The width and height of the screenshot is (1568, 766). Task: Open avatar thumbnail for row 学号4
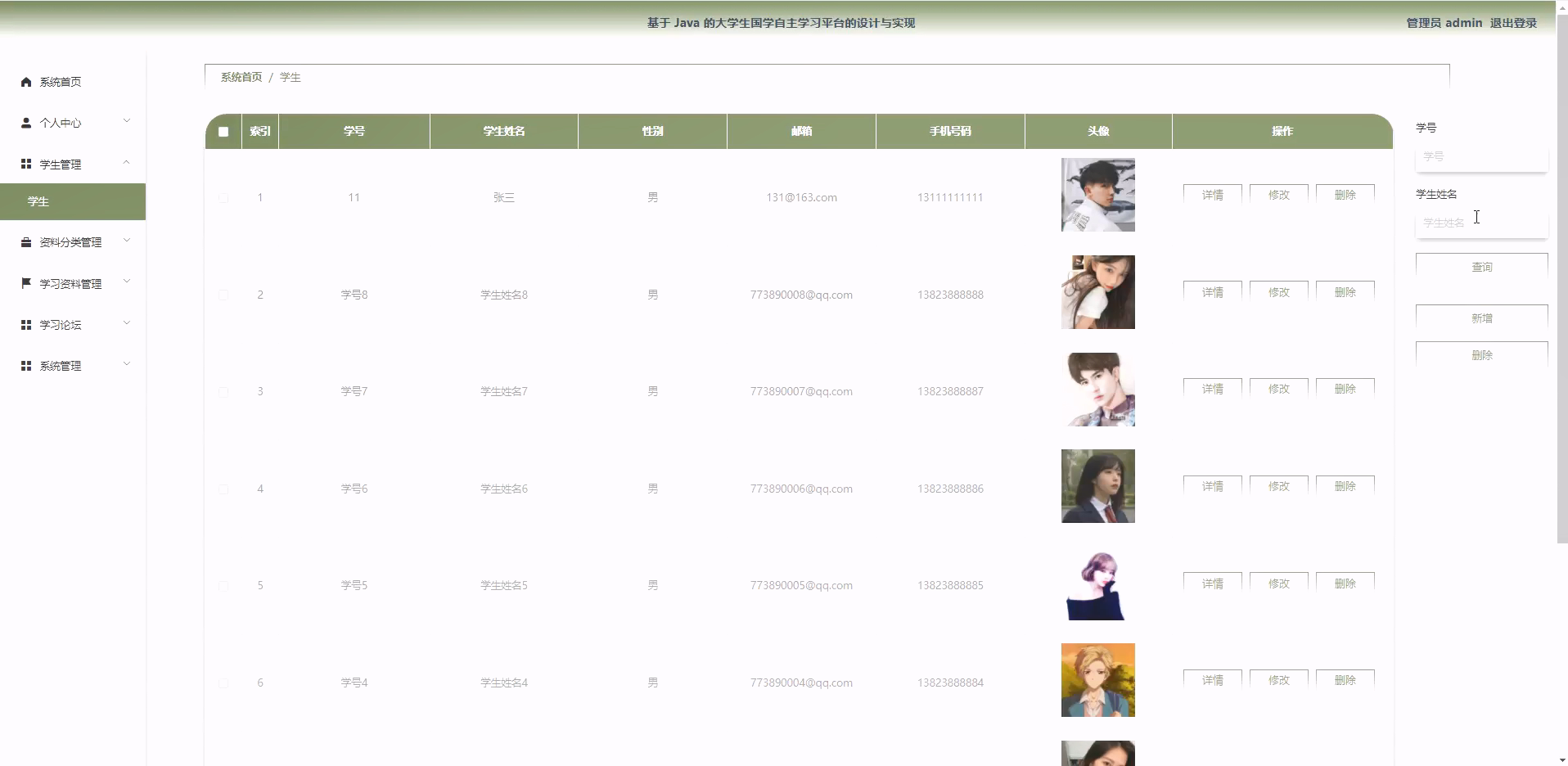click(x=1097, y=680)
